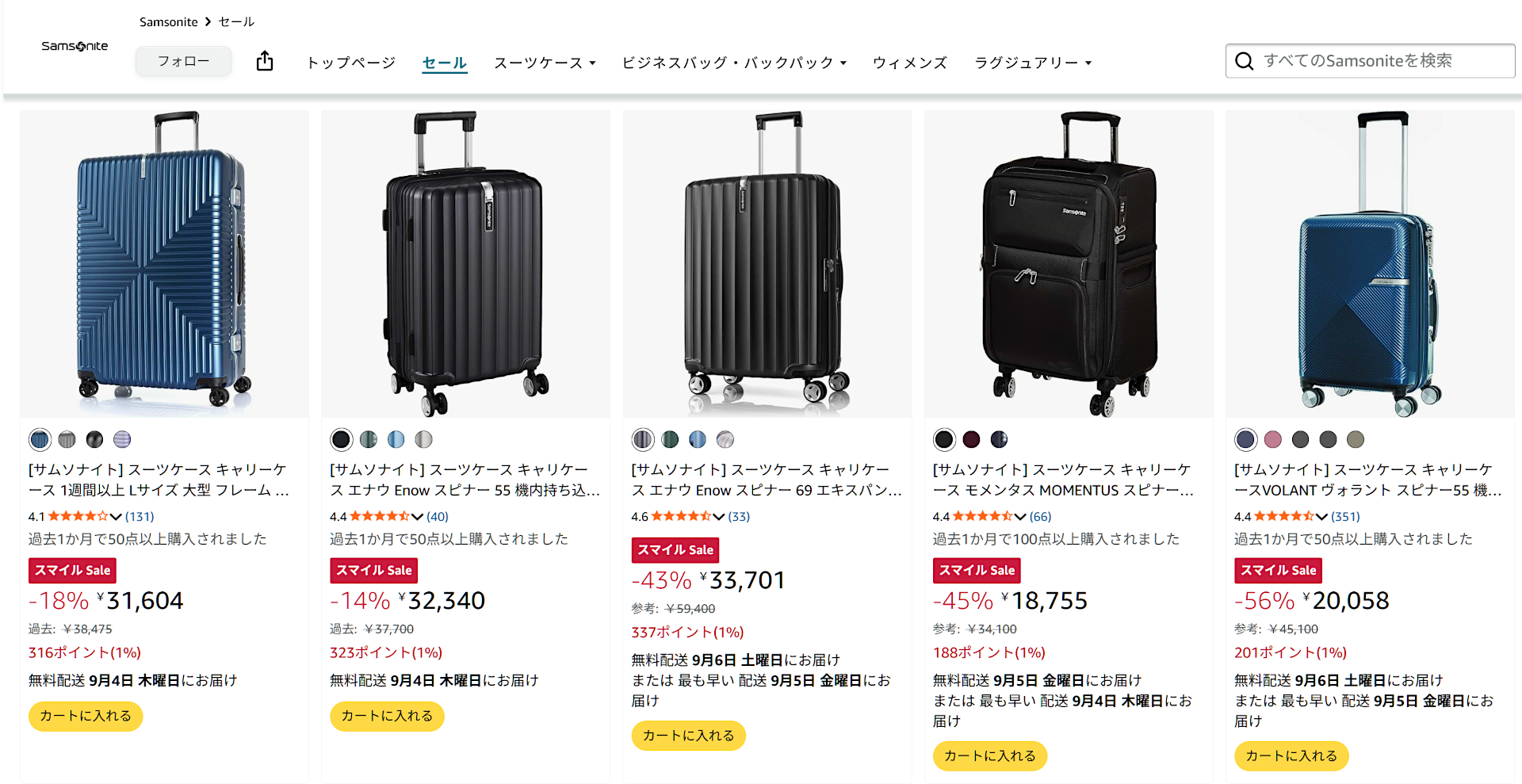Choose the pink swatch on the VOLANT suitcase
1522x784 pixels.
[1273, 439]
